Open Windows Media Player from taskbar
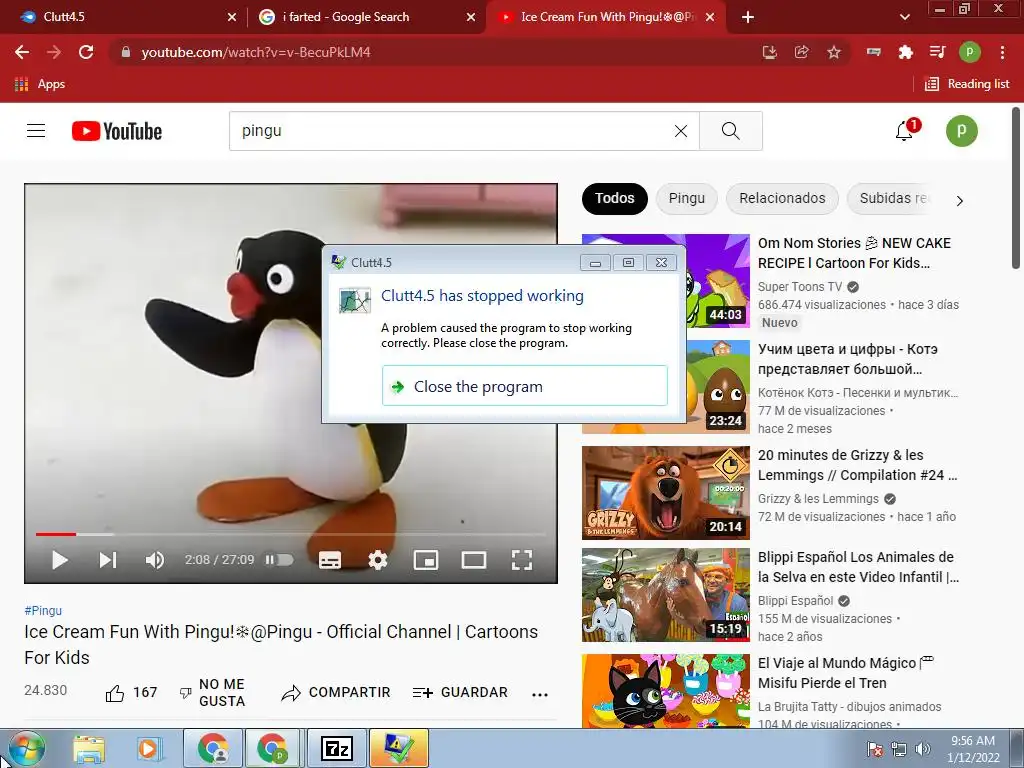 (x=149, y=749)
